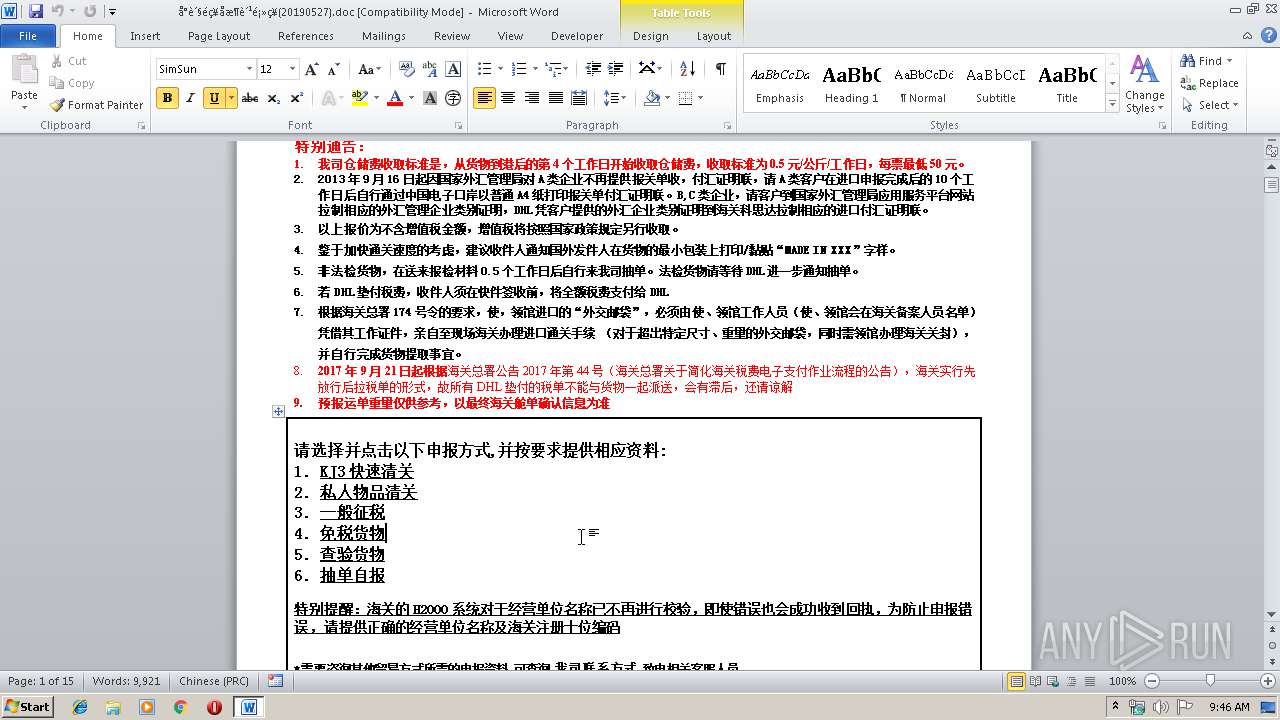1280x720 pixels.
Task: Center the paragraph text
Action: click(508, 98)
